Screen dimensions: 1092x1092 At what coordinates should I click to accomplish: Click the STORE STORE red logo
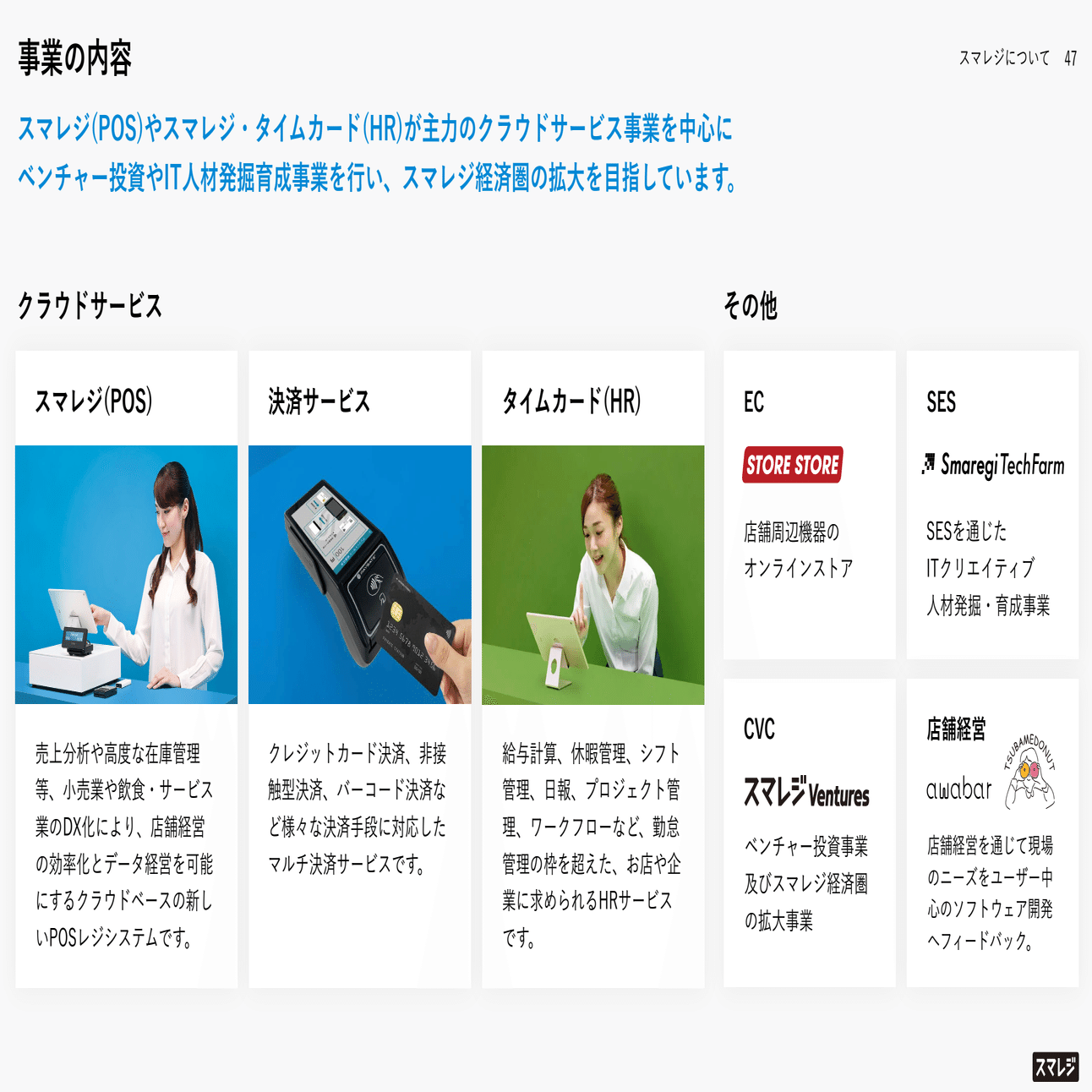792,465
